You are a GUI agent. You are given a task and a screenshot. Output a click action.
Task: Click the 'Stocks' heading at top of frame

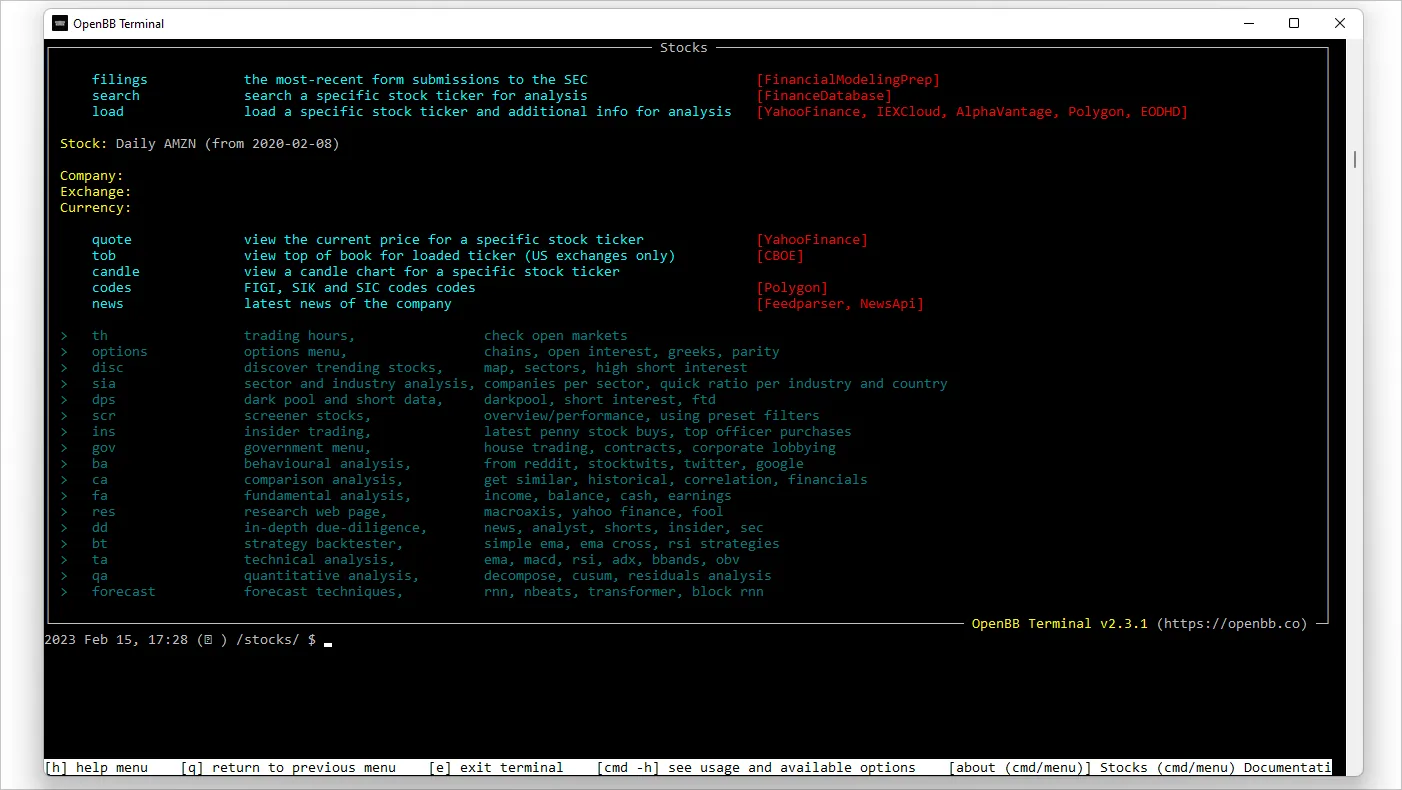coord(684,48)
